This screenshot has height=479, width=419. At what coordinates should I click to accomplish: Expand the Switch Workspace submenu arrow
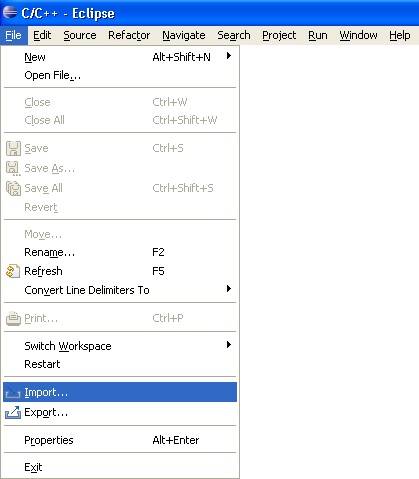point(229,345)
